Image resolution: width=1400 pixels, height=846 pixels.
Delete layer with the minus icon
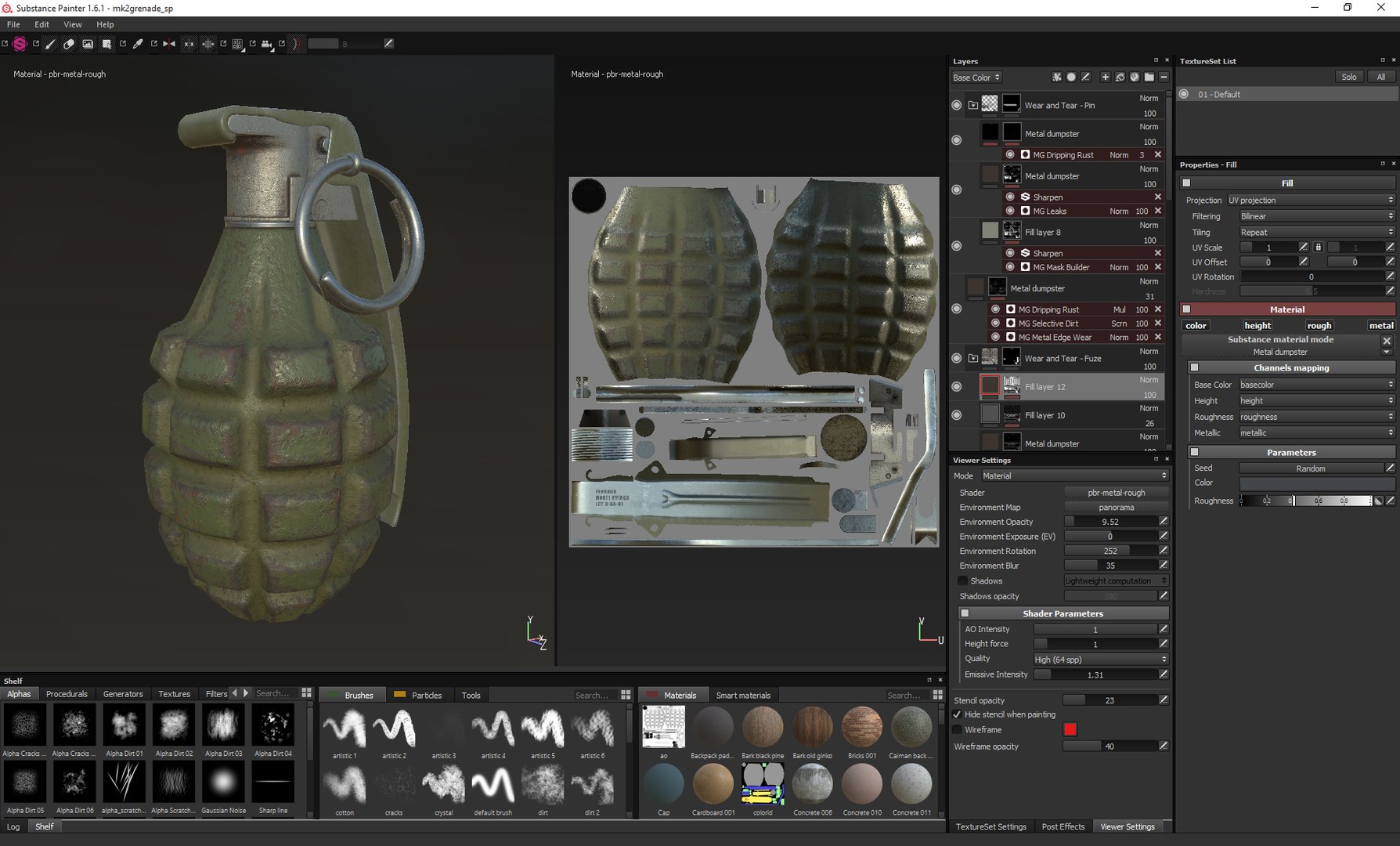pos(1164,78)
